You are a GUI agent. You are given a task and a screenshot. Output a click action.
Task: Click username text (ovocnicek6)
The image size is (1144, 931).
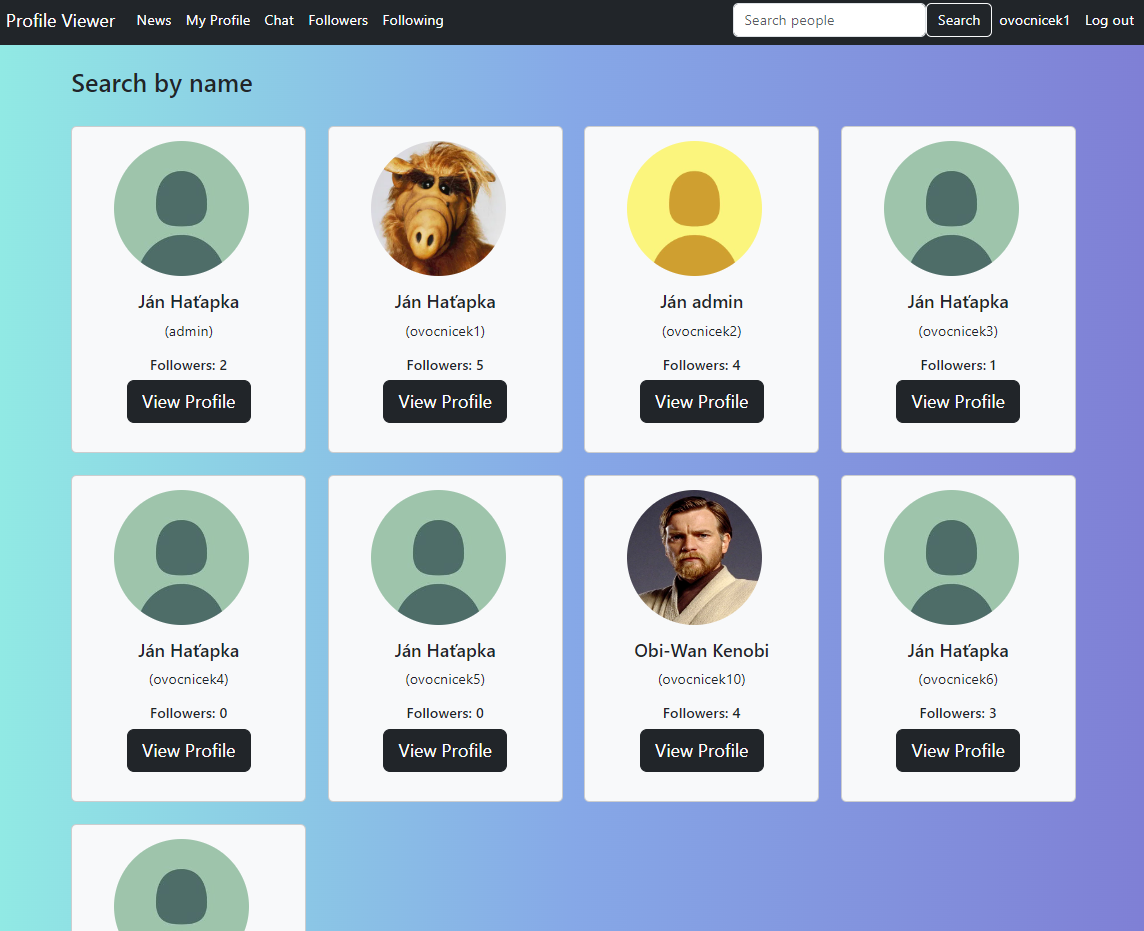point(958,679)
